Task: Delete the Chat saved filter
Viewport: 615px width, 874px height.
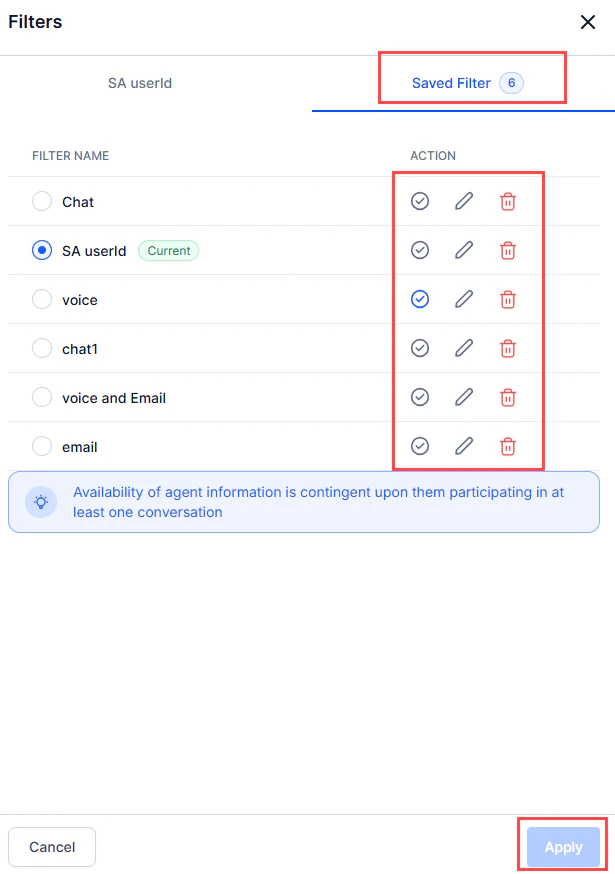Action: (x=508, y=201)
